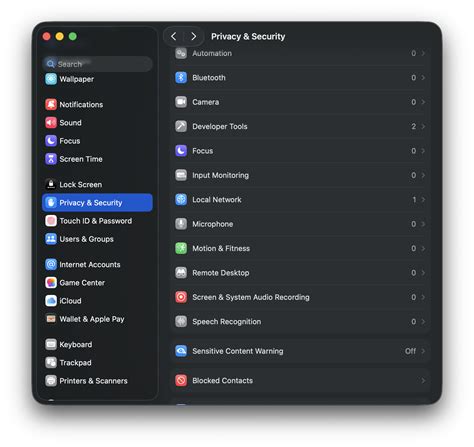The width and height of the screenshot is (474, 447).
Task: Click the Motion & Fitness label
Action: click(221, 248)
